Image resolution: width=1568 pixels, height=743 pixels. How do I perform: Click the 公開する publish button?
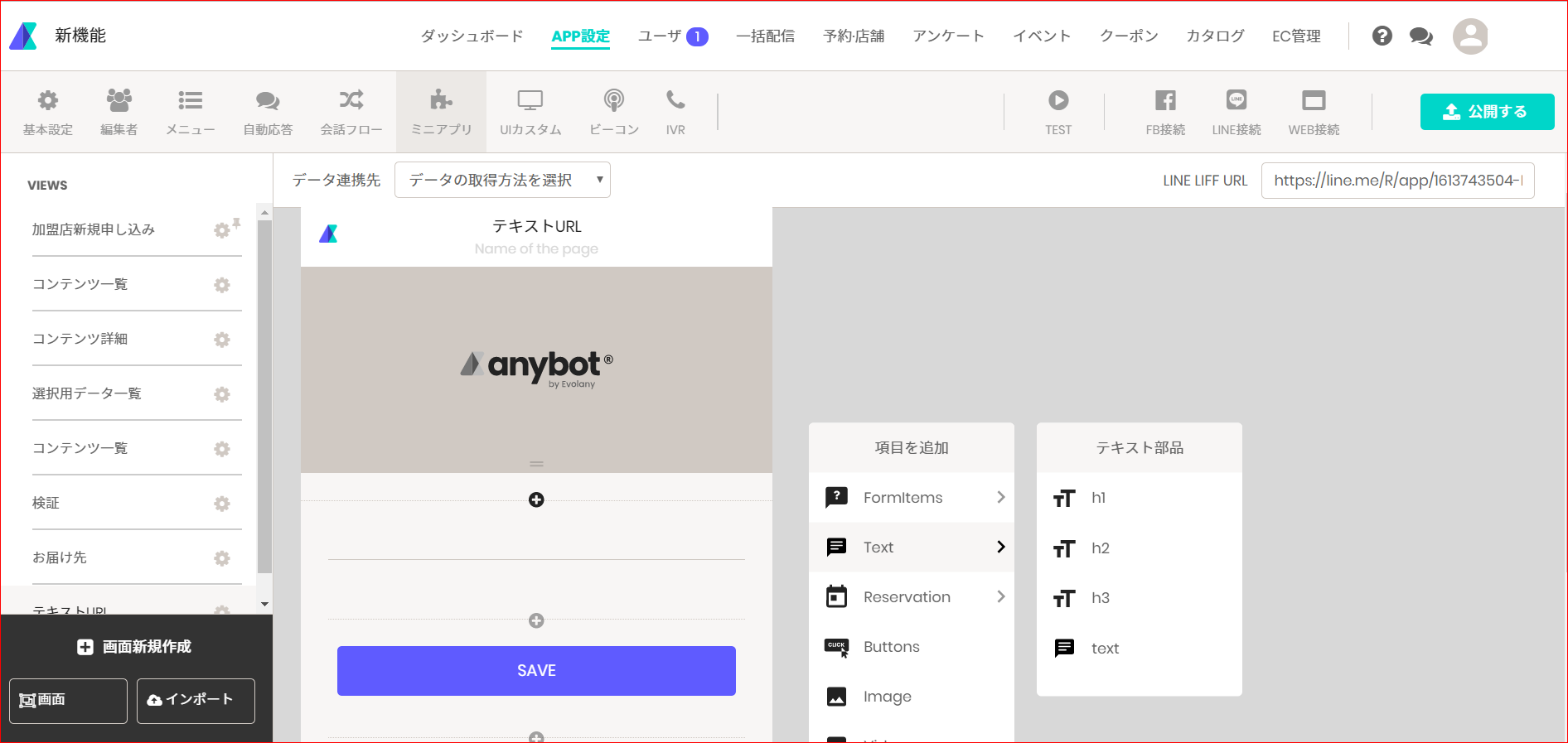(1487, 112)
